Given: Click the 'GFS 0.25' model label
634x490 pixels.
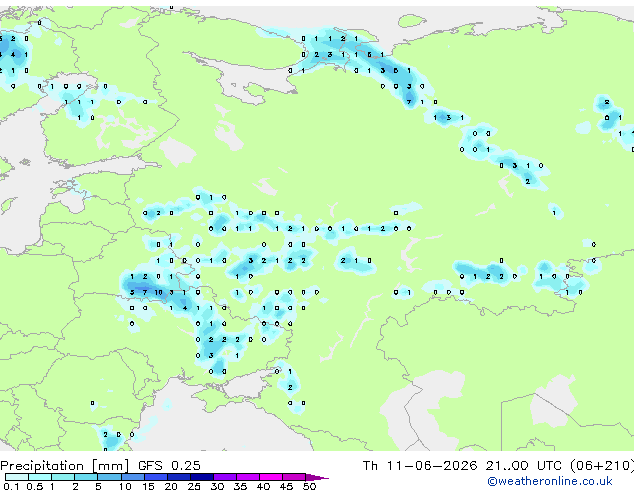Looking at the screenshot, I should click(169, 466).
